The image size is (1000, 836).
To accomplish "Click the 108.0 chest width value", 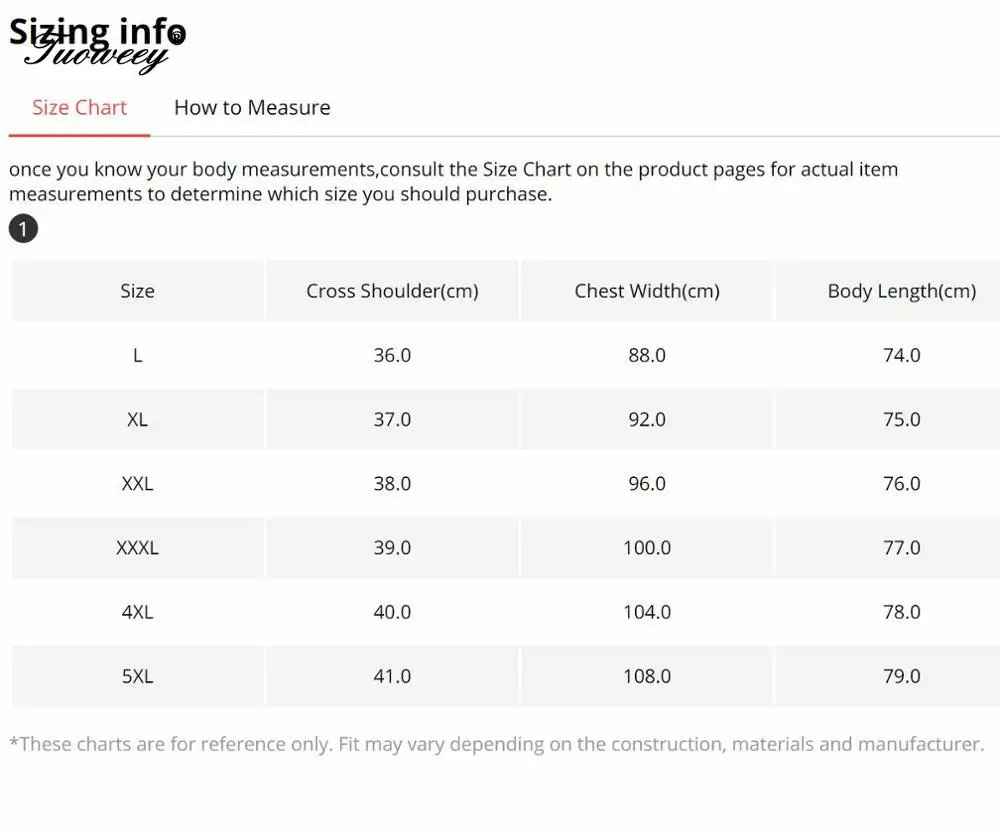I will pyautogui.click(x=647, y=676).
